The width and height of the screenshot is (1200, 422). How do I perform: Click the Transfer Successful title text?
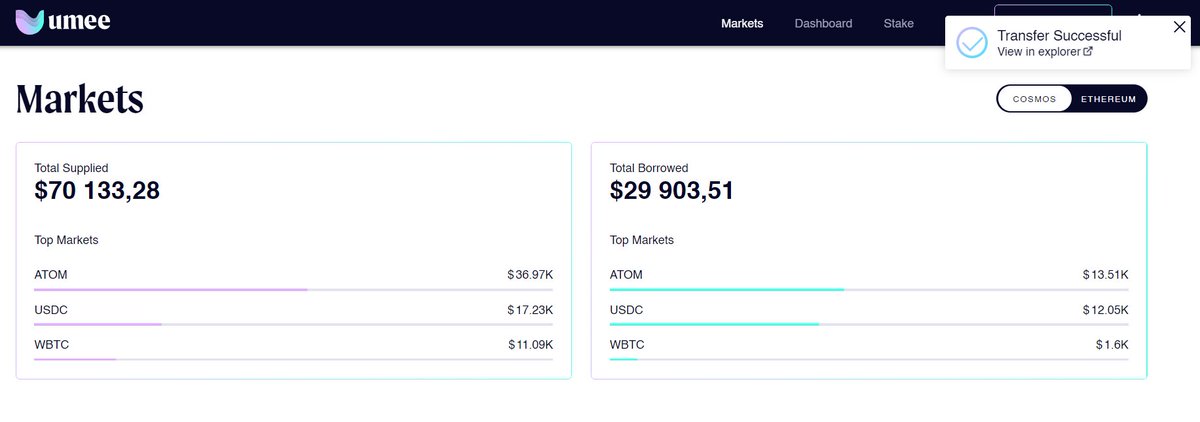[1059, 36]
